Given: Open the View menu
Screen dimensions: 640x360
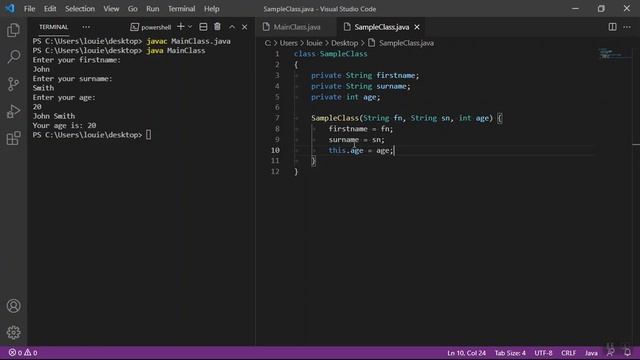Looking at the screenshot, I should pos(111,9).
